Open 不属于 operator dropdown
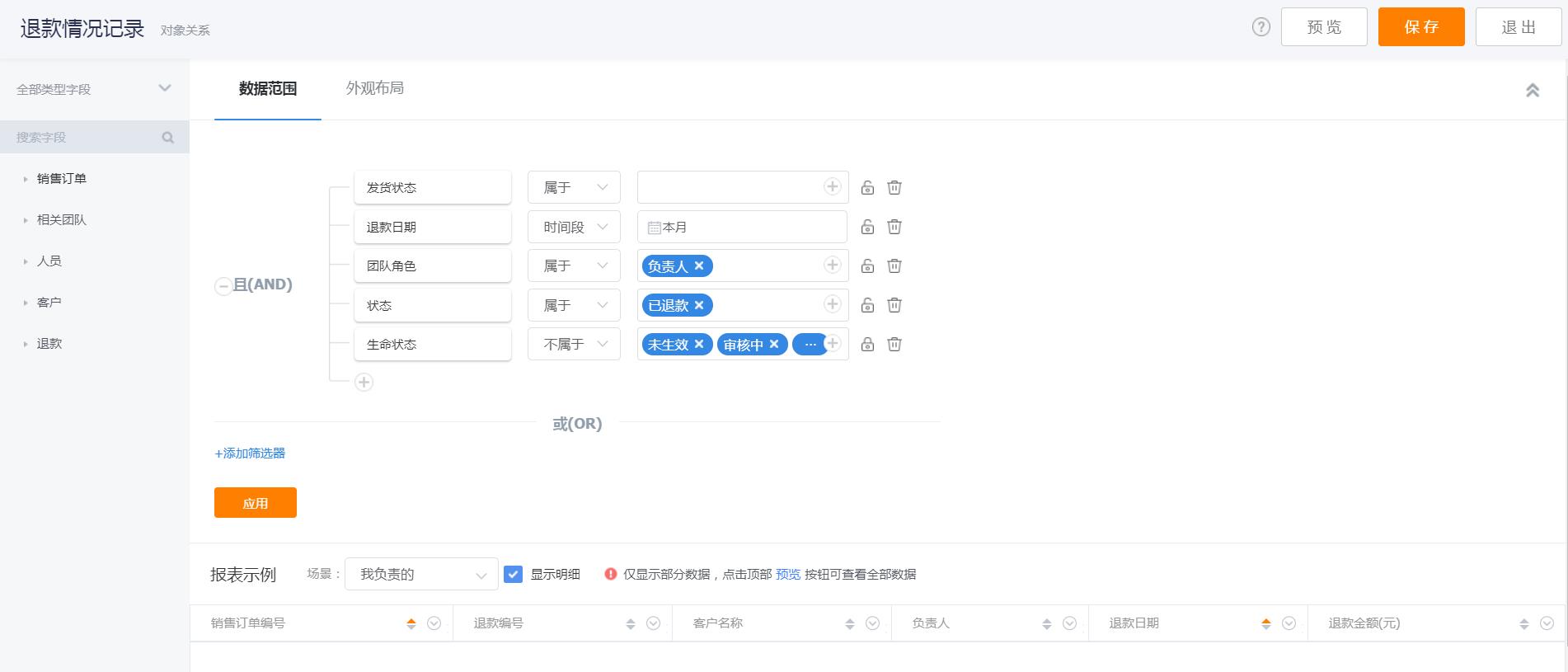 click(574, 345)
